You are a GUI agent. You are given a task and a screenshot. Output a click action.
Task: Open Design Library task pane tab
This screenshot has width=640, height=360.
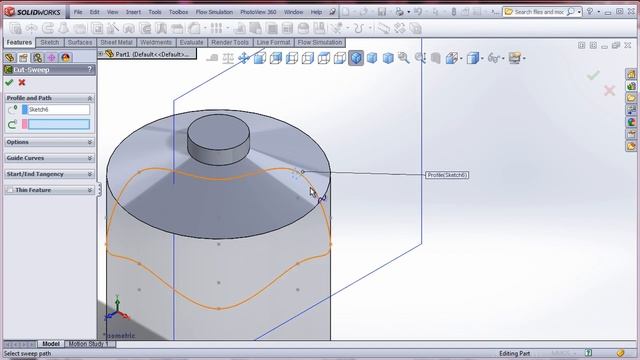click(631, 86)
